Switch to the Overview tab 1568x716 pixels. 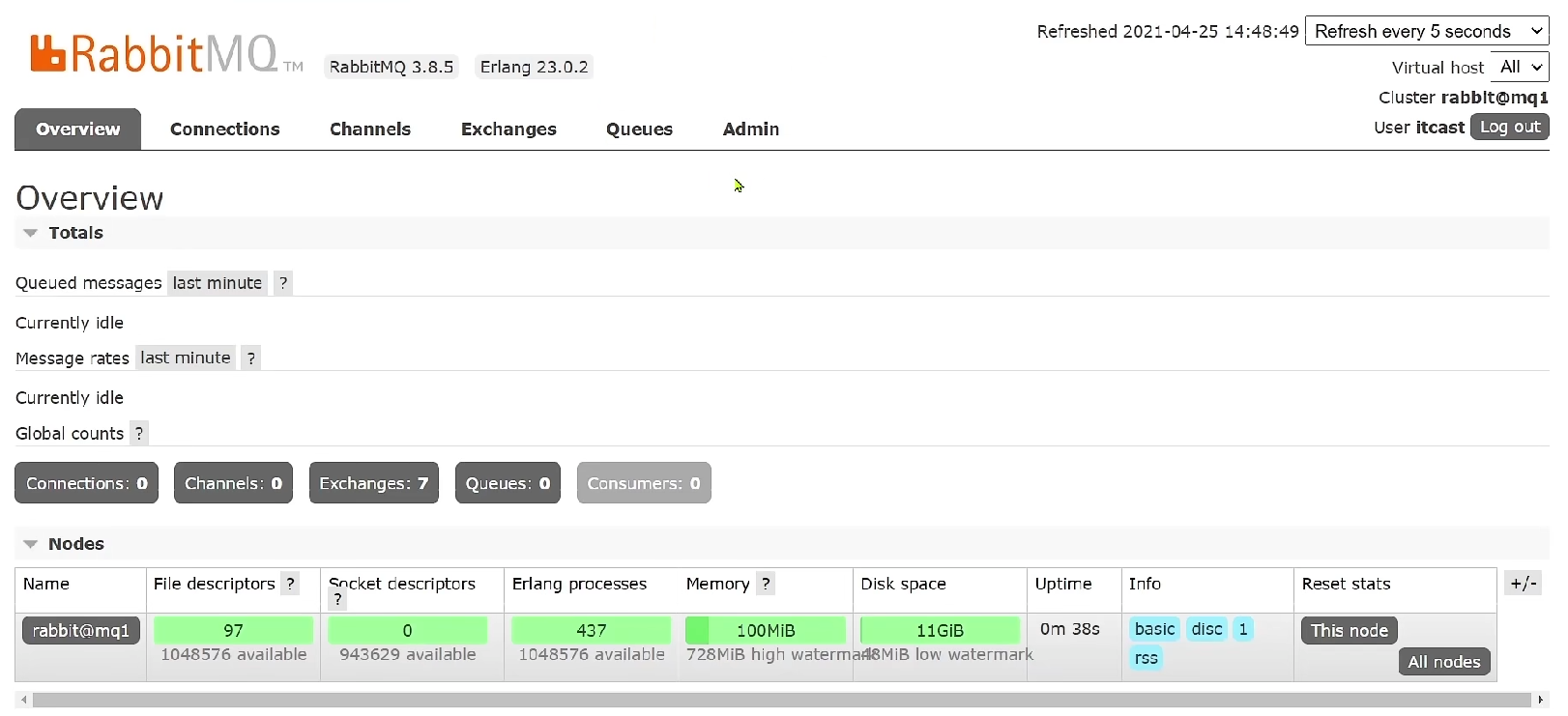pyautogui.click(x=78, y=129)
